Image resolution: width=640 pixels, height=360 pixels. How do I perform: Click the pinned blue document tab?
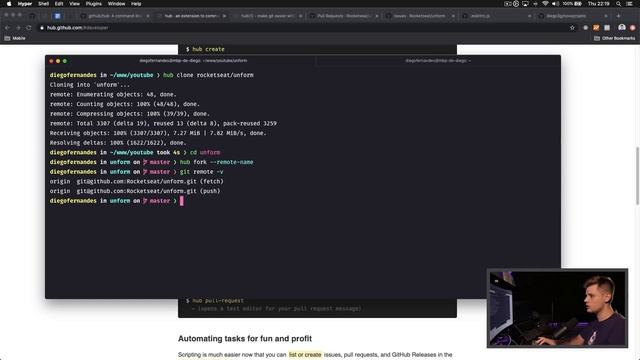pos(58,16)
